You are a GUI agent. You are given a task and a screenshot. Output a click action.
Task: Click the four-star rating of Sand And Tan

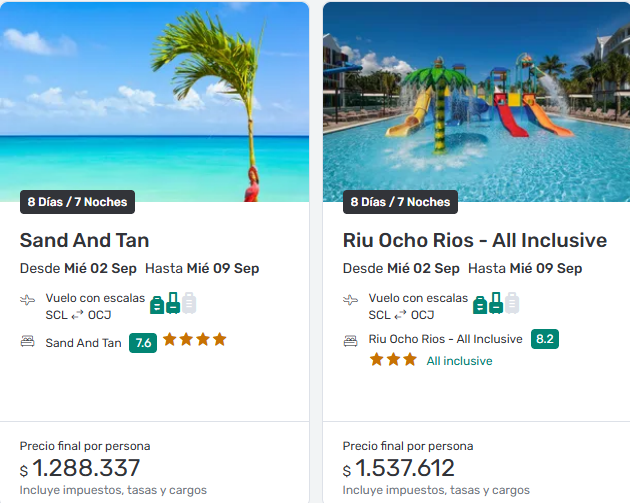pyautogui.click(x=195, y=340)
